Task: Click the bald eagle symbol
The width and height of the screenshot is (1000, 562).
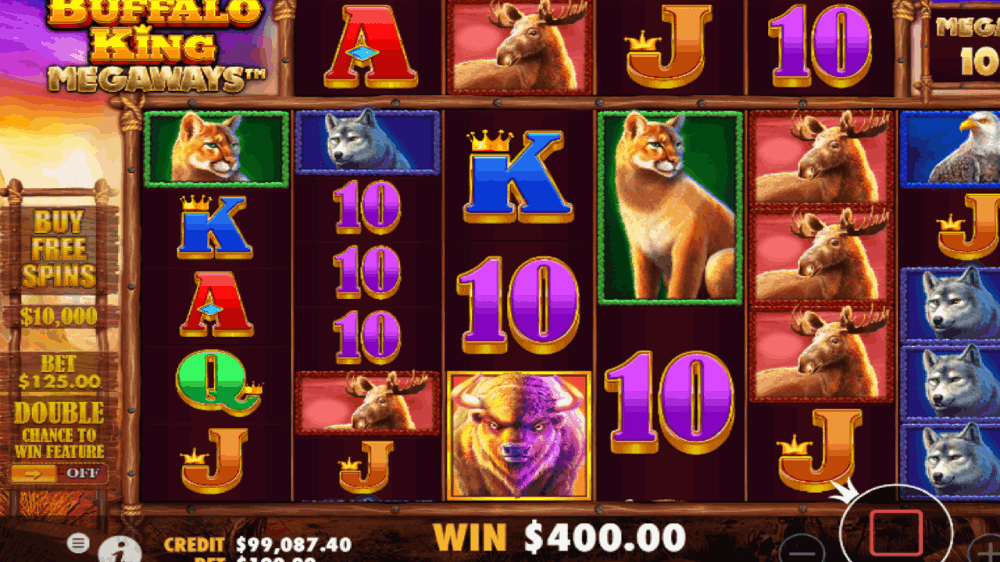Action: point(950,149)
